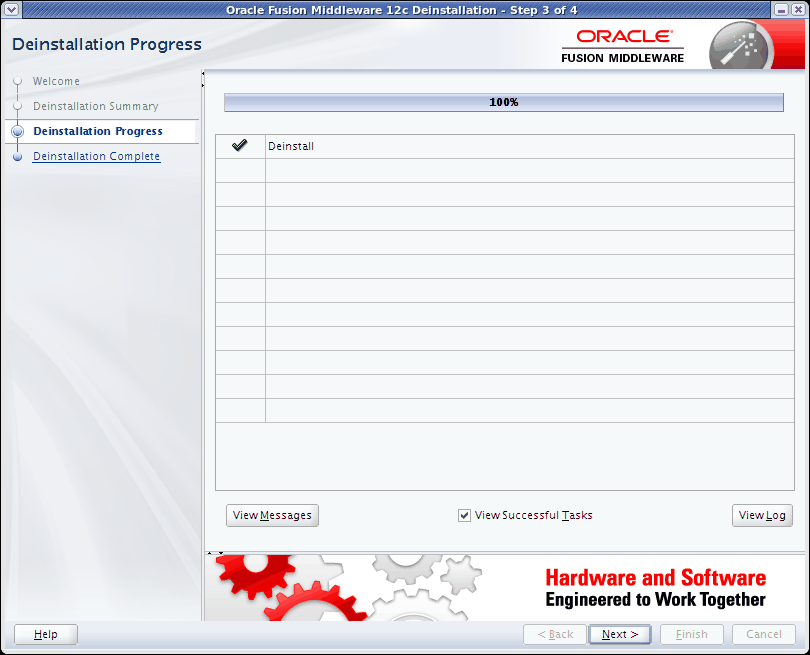Close the deinstaller window
Viewport: 810px width, 655px height.
coord(798,10)
